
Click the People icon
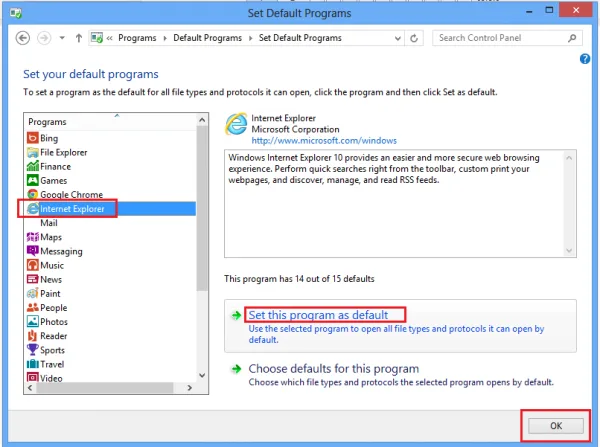point(33,307)
